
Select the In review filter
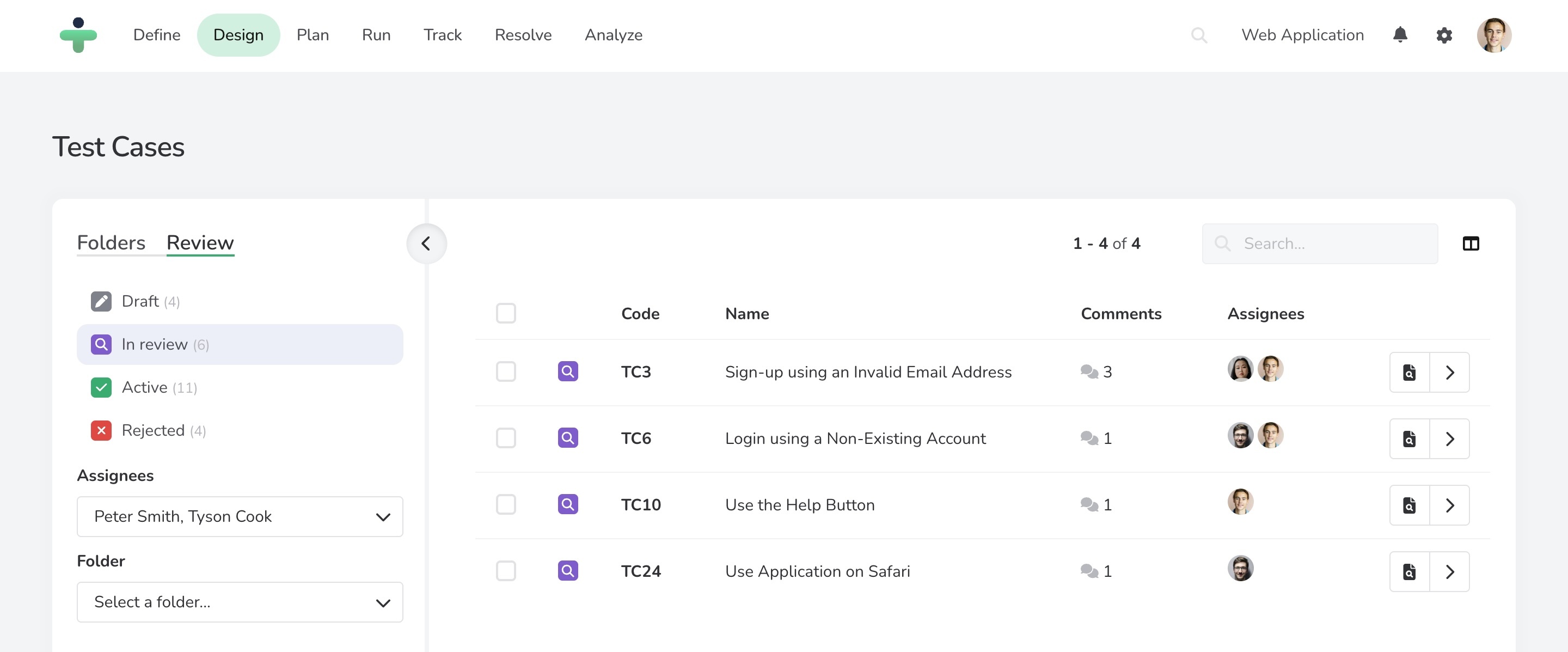click(x=240, y=344)
